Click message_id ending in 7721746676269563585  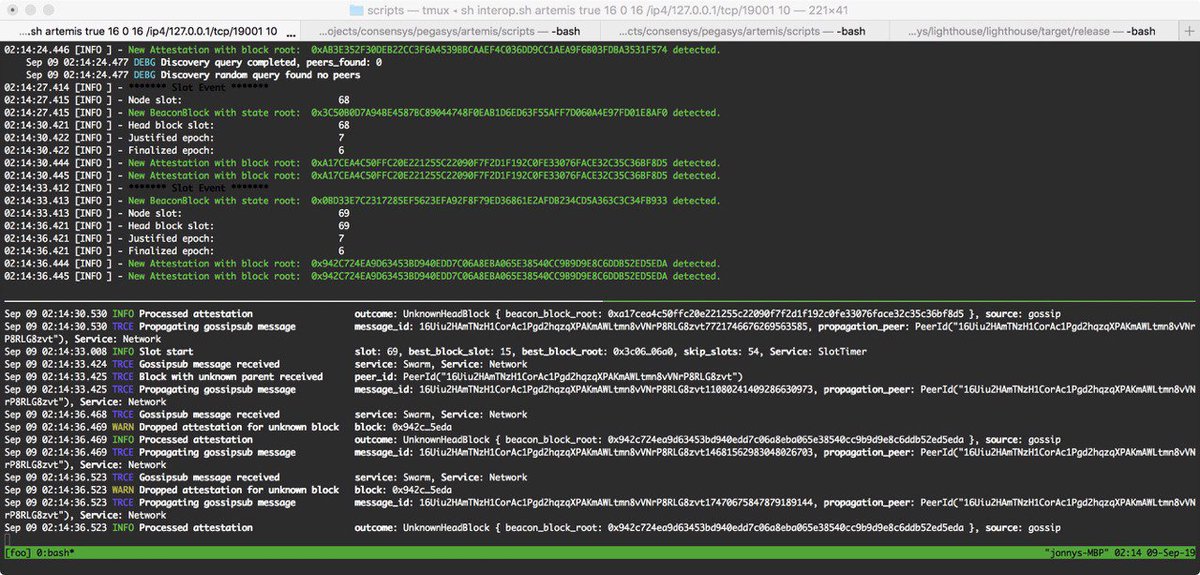(586, 327)
